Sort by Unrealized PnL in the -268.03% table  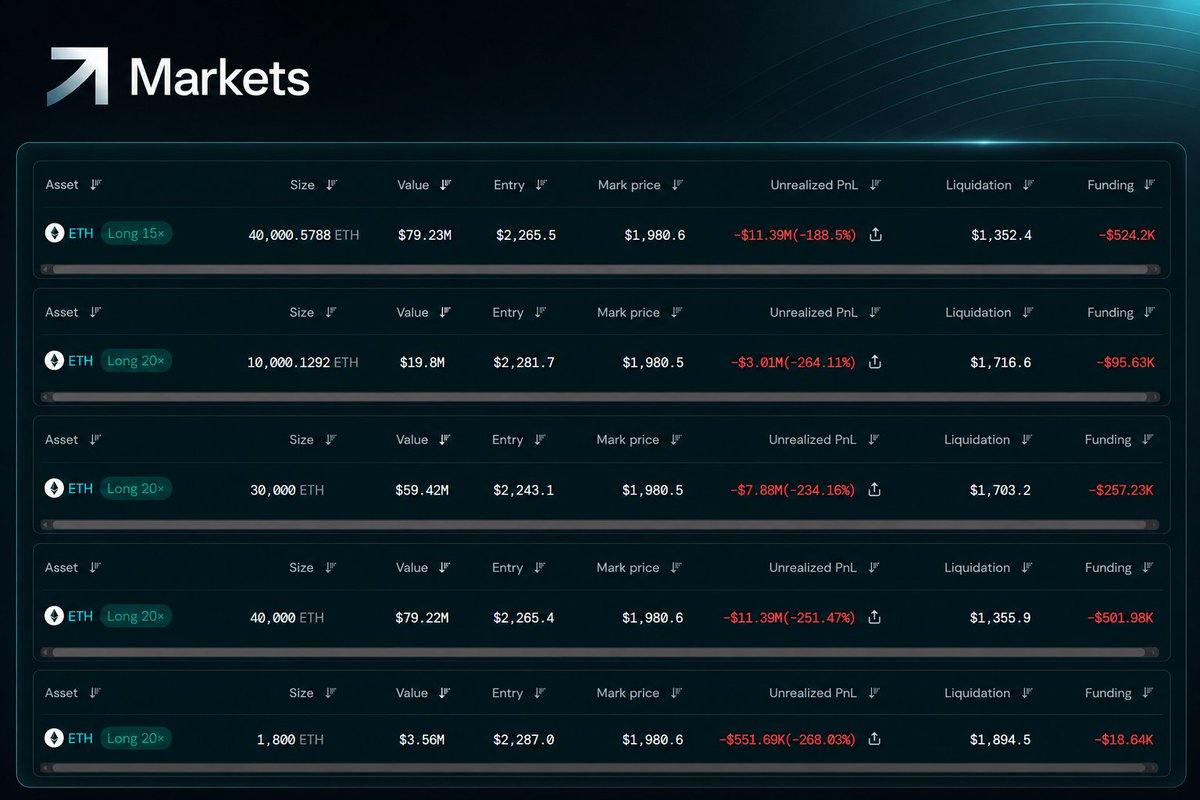coord(874,693)
